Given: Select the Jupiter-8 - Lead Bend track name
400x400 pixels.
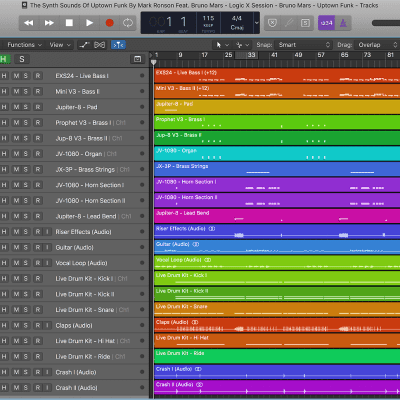Looking at the screenshot, I should point(86,216).
